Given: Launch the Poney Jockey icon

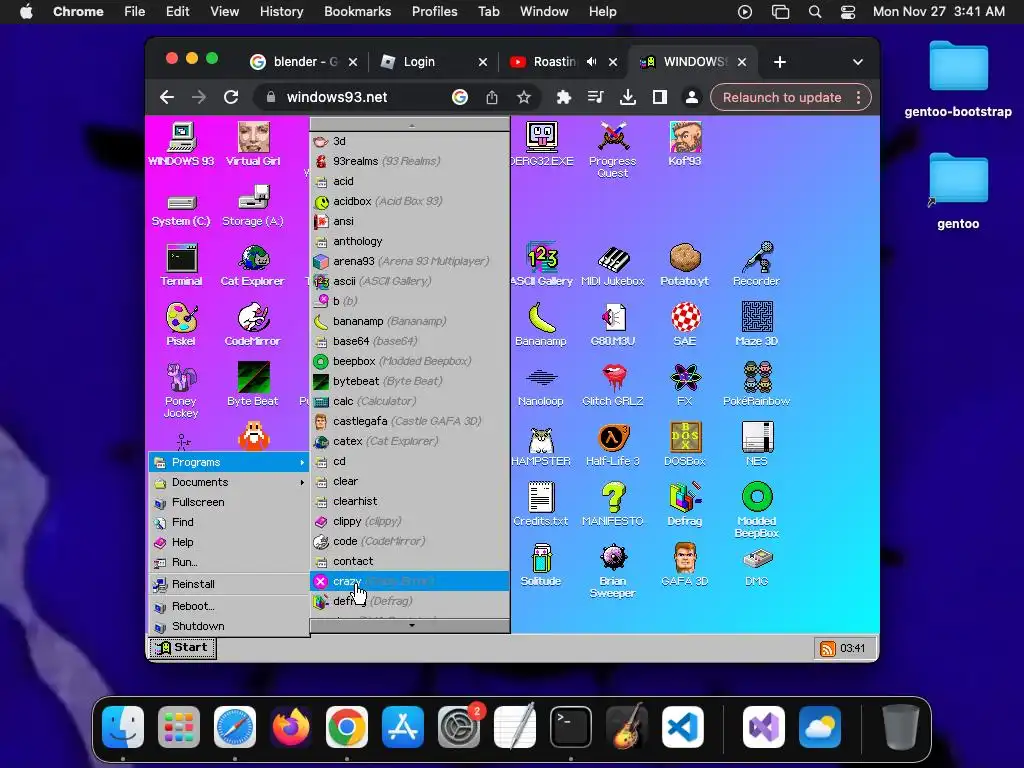Looking at the screenshot, I should (x=182, y=391).
